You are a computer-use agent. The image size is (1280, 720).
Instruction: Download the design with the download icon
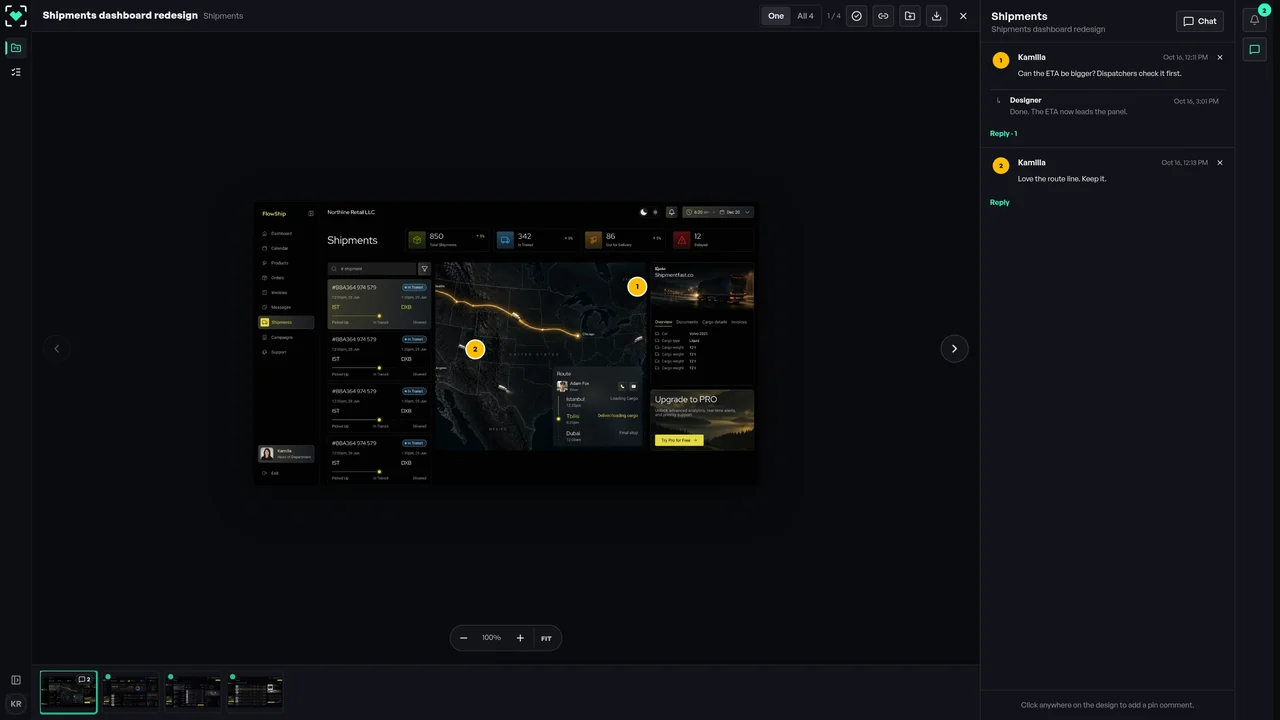pyautogui.click(x=936, y=16)
